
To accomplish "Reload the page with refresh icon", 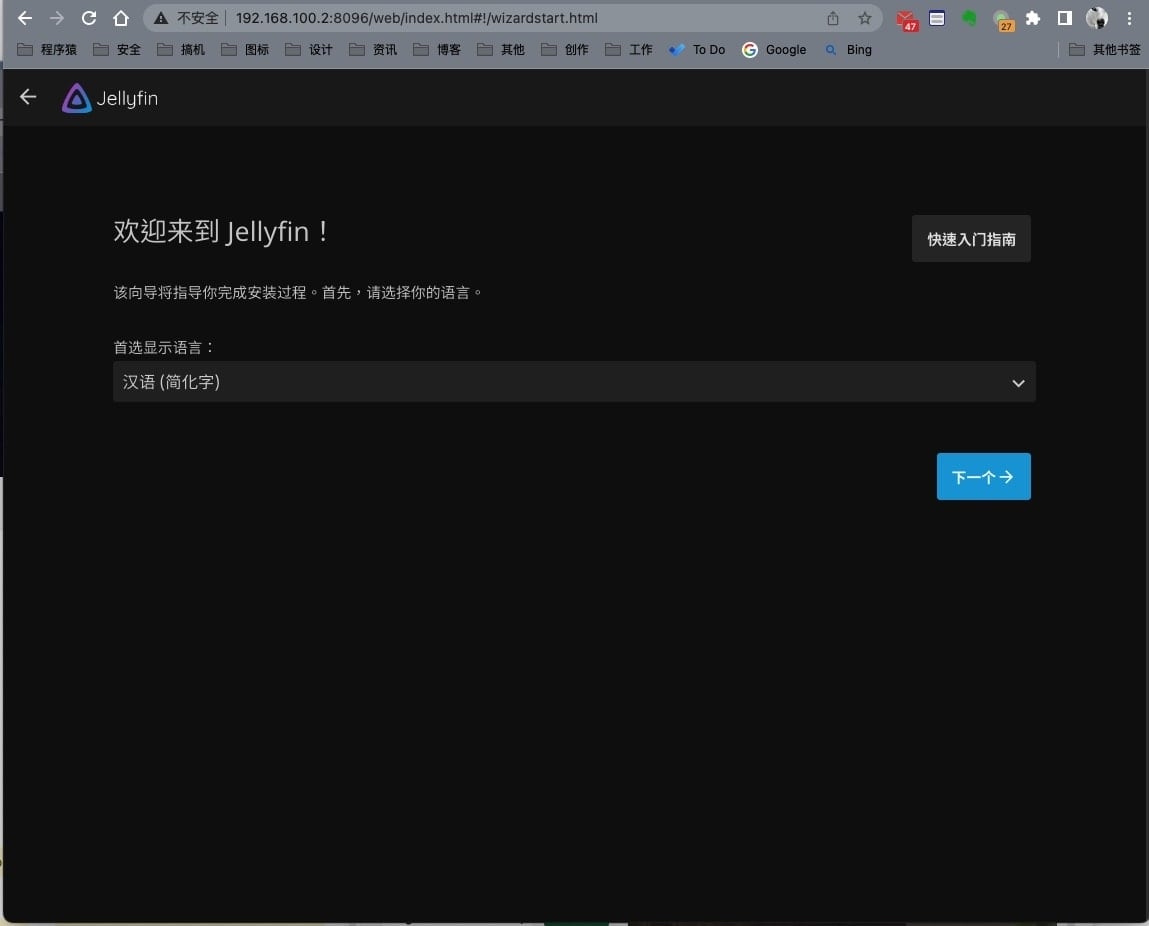I will 89,18.
